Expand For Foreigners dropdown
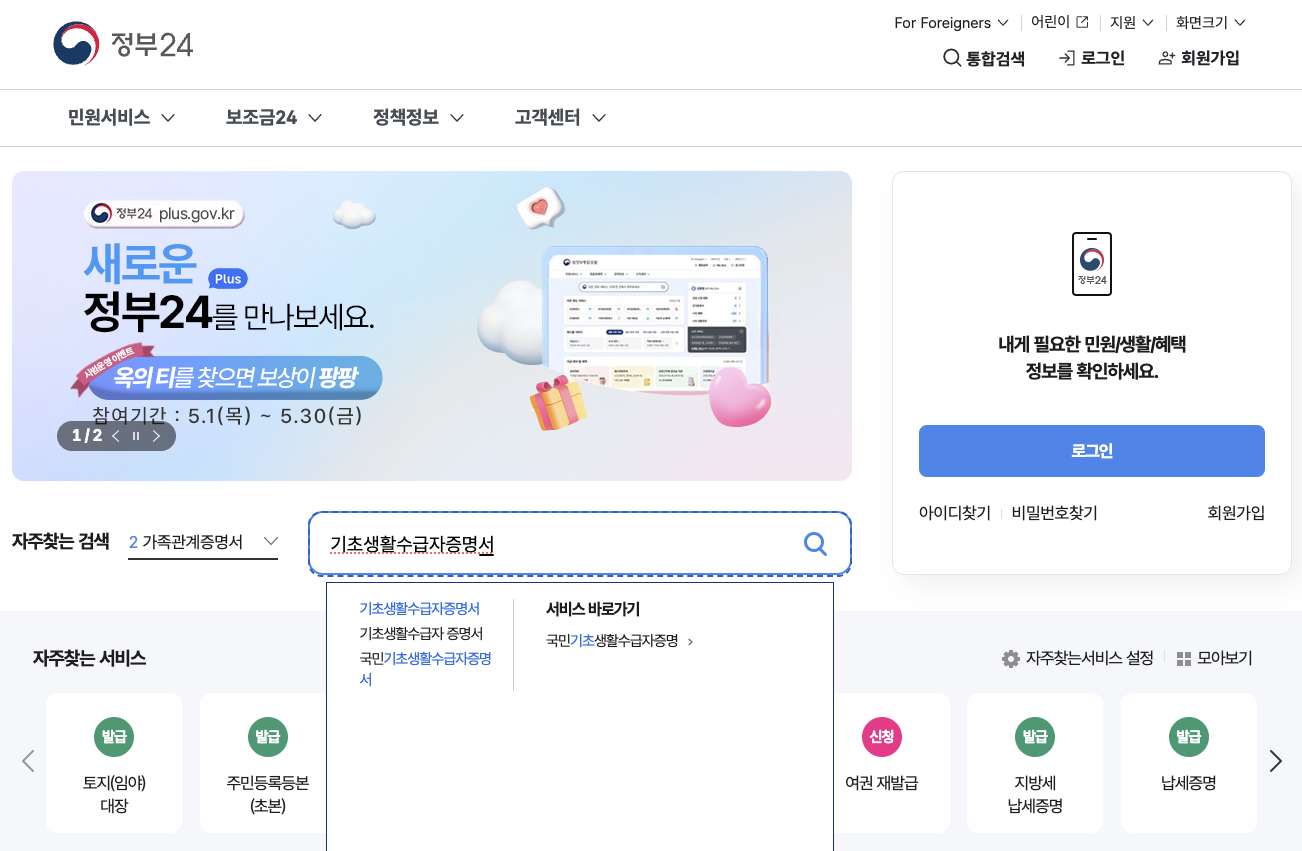Image resolution: width=1302 pixels, height=851 pixels. click(x=950, y=22)
